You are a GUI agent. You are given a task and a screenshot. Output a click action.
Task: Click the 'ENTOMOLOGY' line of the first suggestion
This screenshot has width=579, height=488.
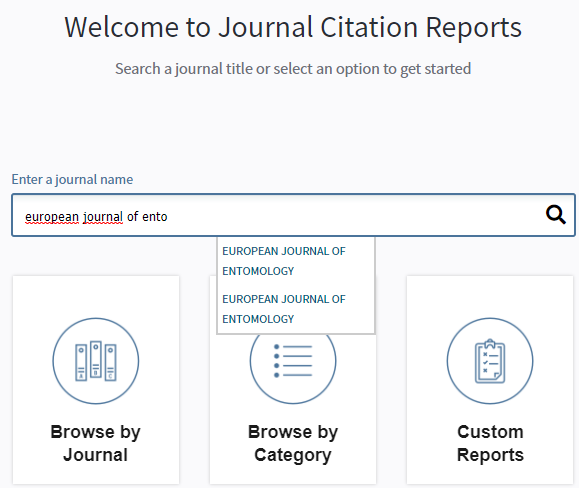(x=258, y=271)
